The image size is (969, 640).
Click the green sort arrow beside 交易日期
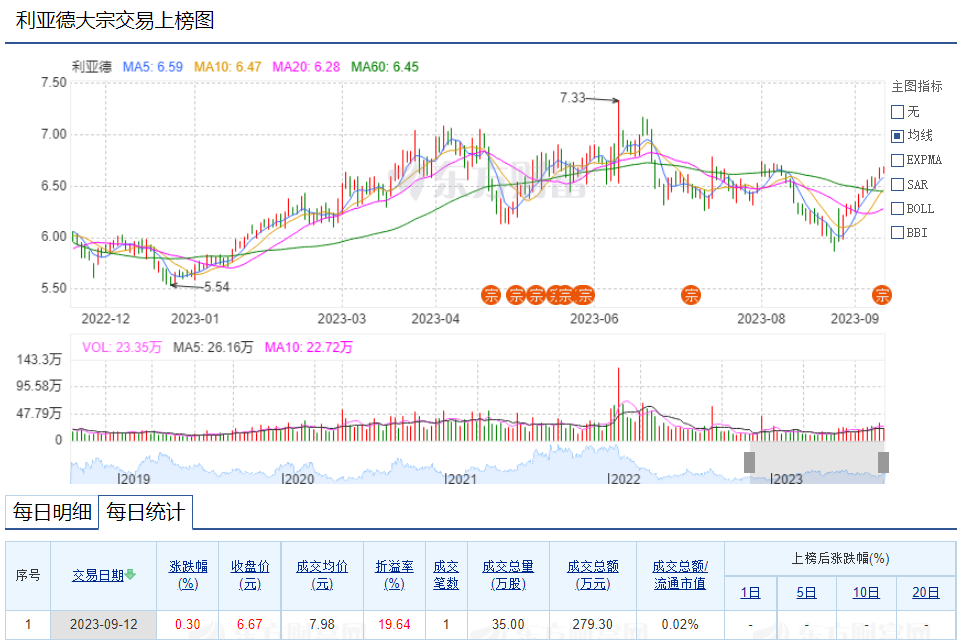coord(131,575)
